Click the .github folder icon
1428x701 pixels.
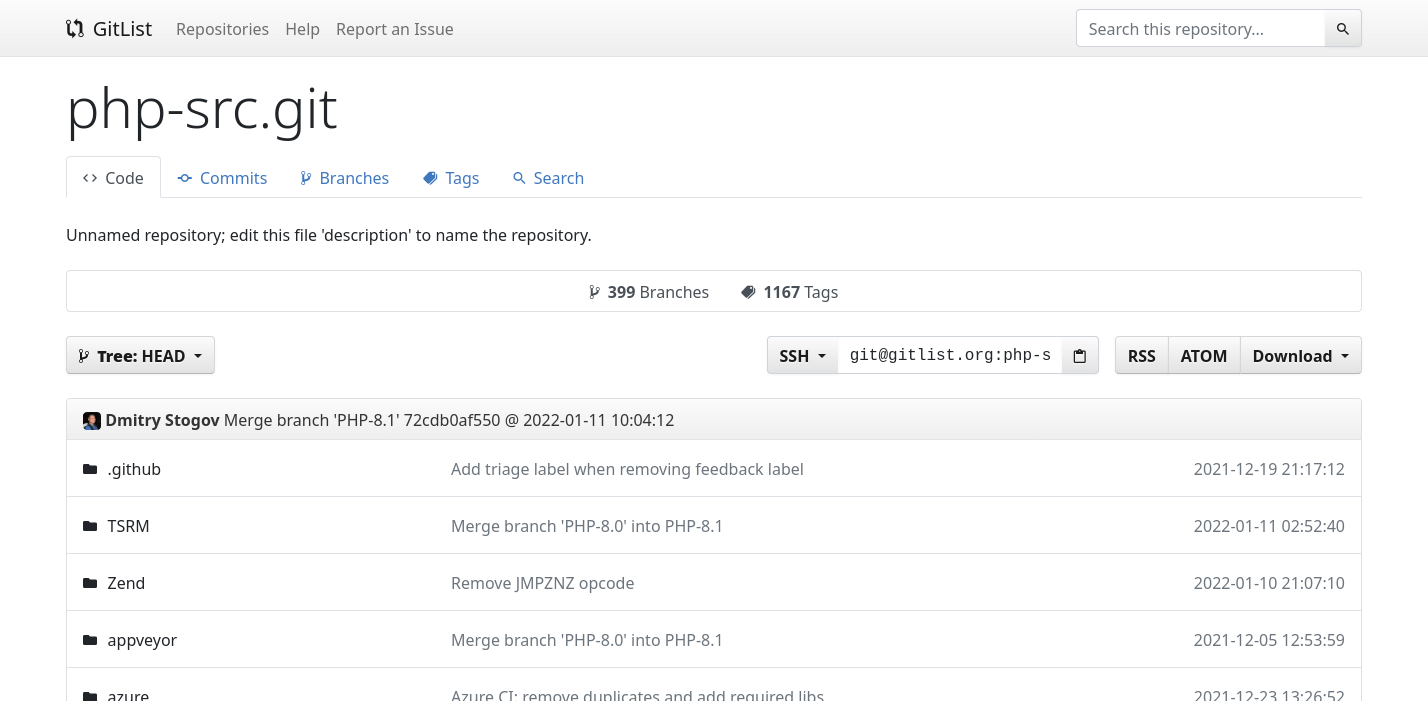(90, 469)
